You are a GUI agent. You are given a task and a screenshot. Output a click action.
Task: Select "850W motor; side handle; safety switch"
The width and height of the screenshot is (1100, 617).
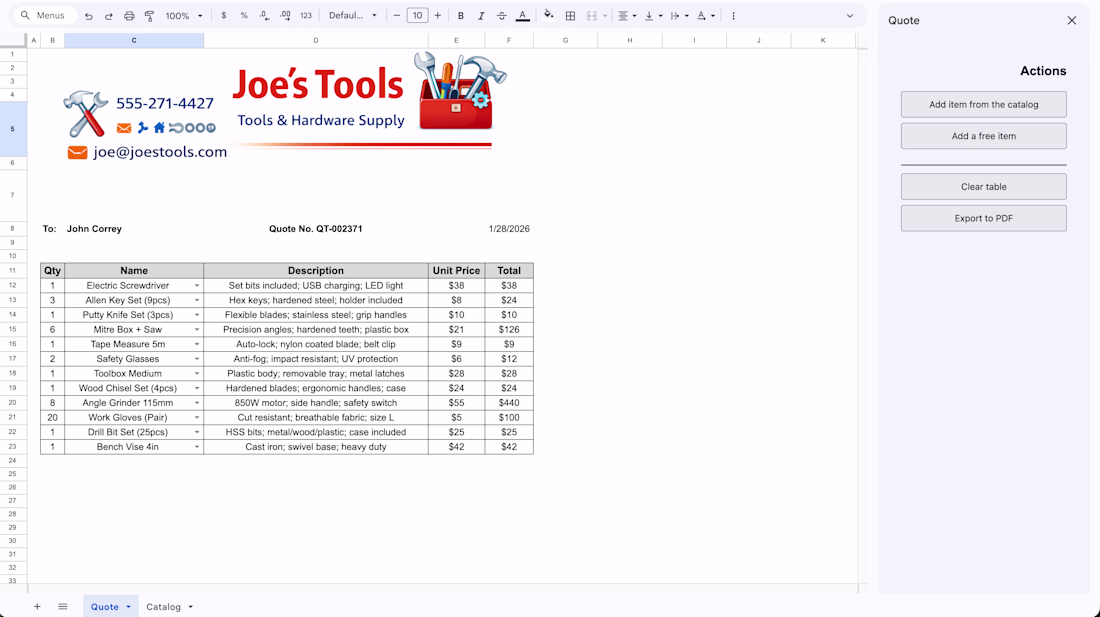(x=316, y=403)
